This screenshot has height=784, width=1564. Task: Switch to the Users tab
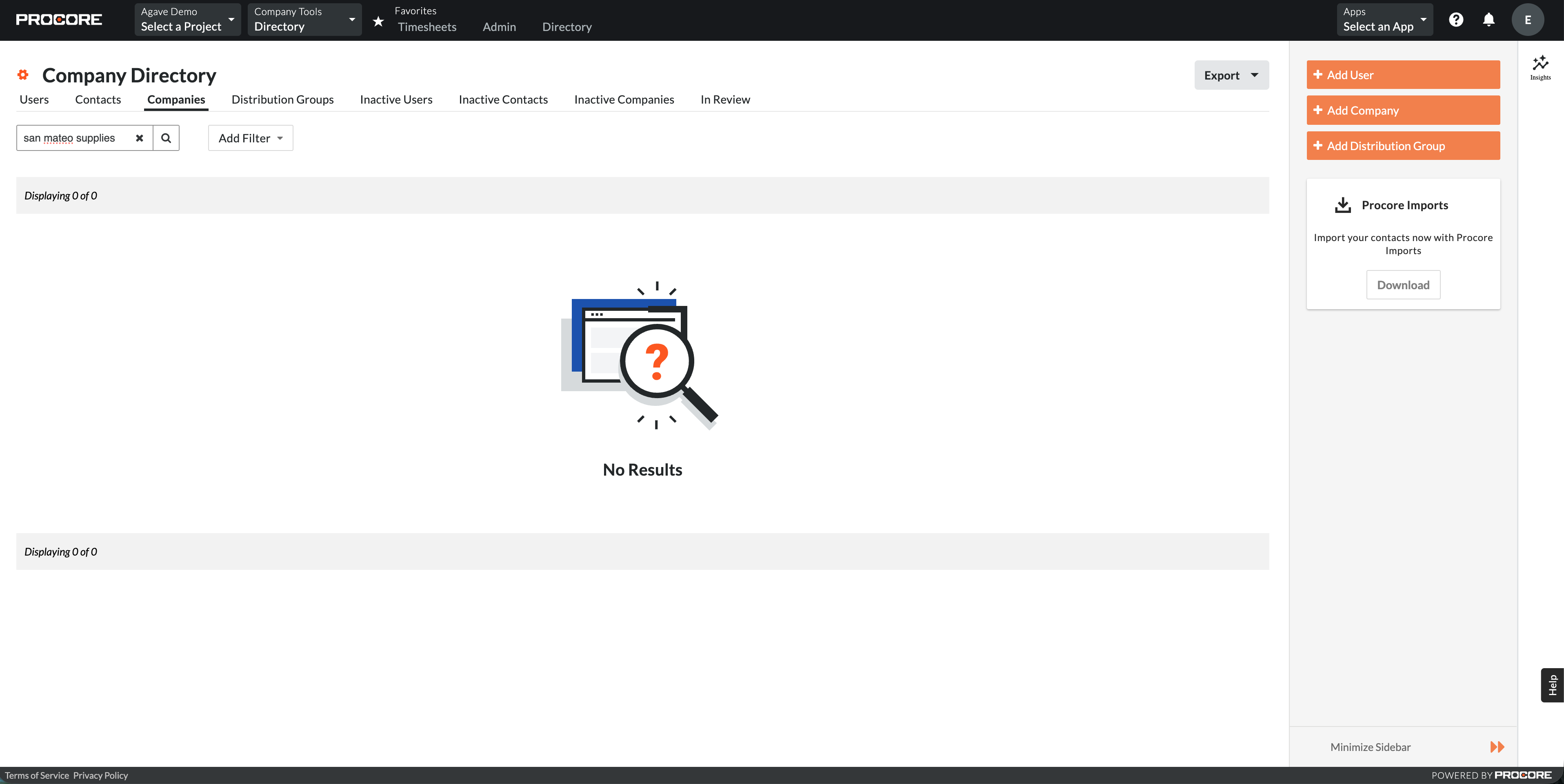click(x=34, y=100)
